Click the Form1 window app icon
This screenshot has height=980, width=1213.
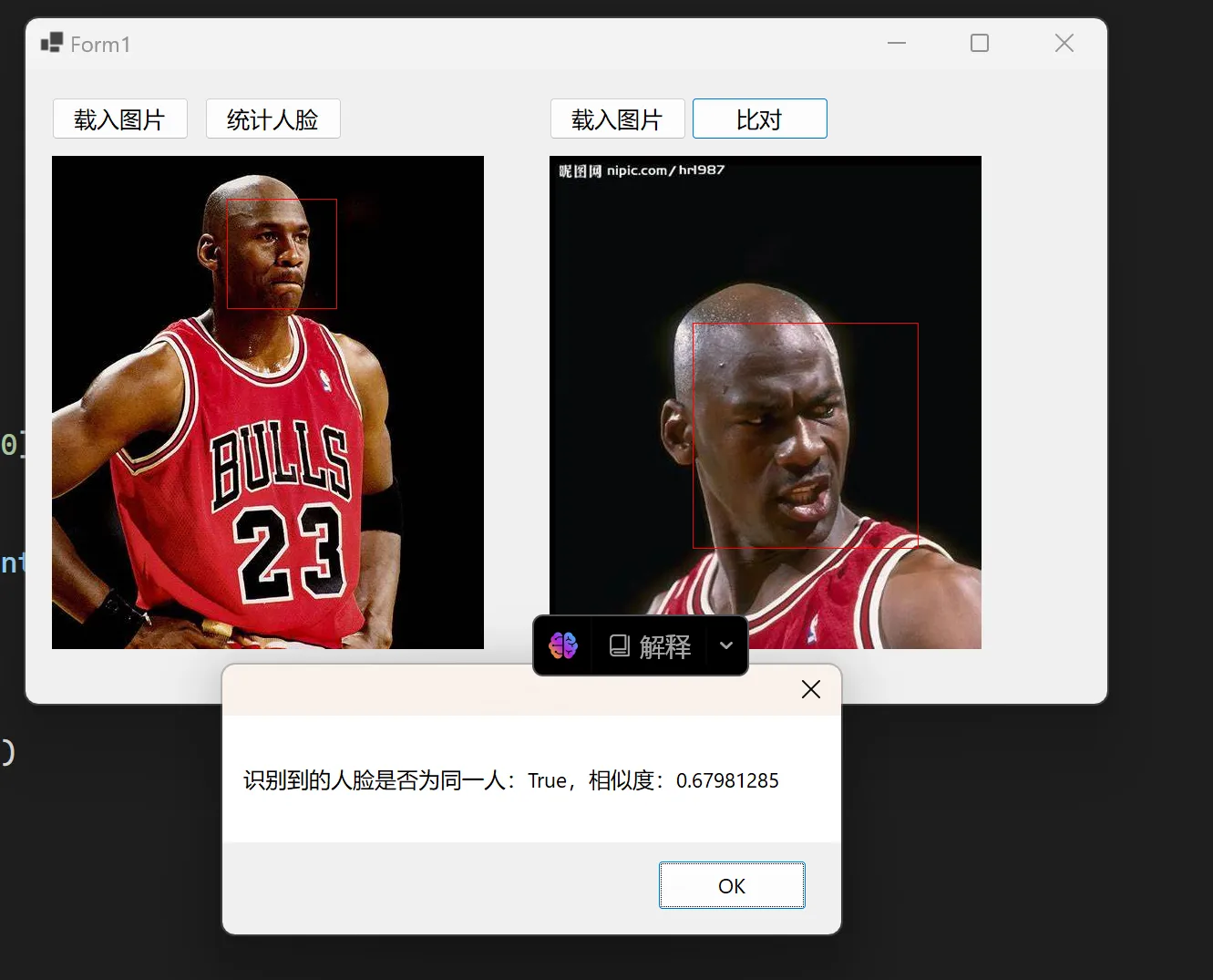52,43
